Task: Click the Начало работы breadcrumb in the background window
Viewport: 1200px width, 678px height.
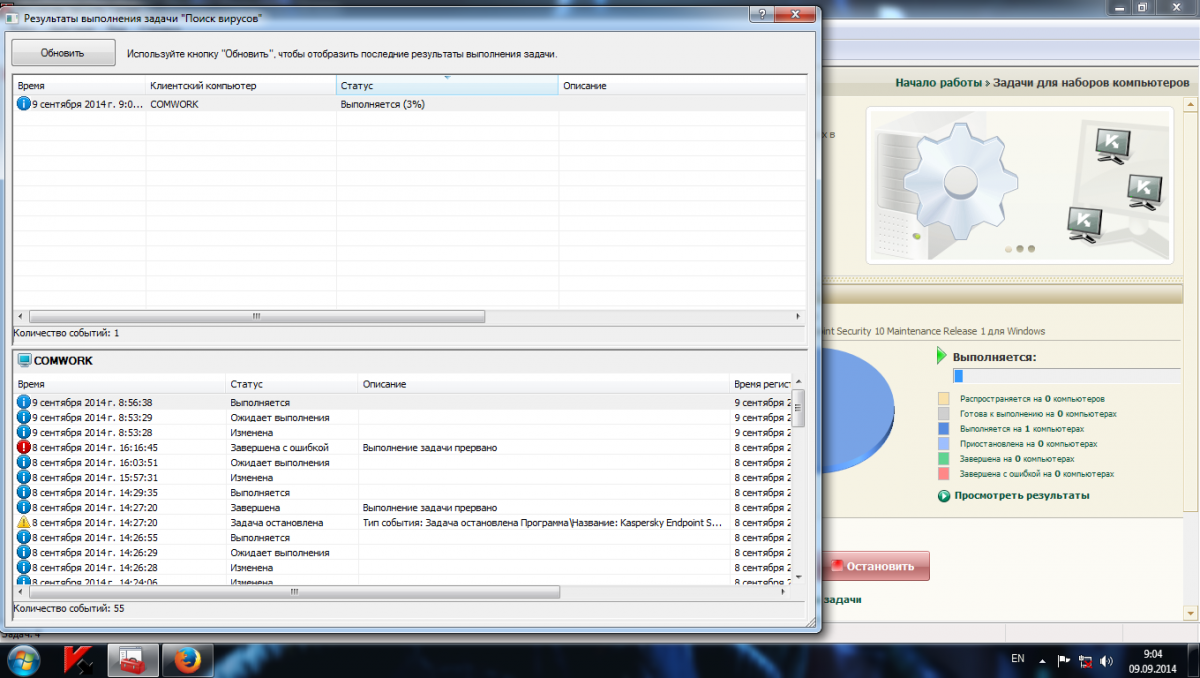Action: [939, 83]
